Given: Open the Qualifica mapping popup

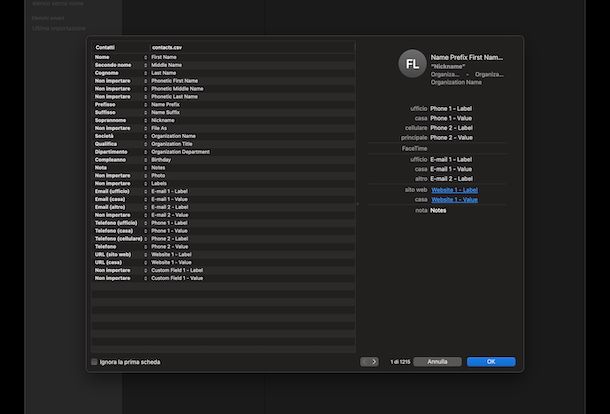Looking at the screenshot, I should tap(120, 144).
